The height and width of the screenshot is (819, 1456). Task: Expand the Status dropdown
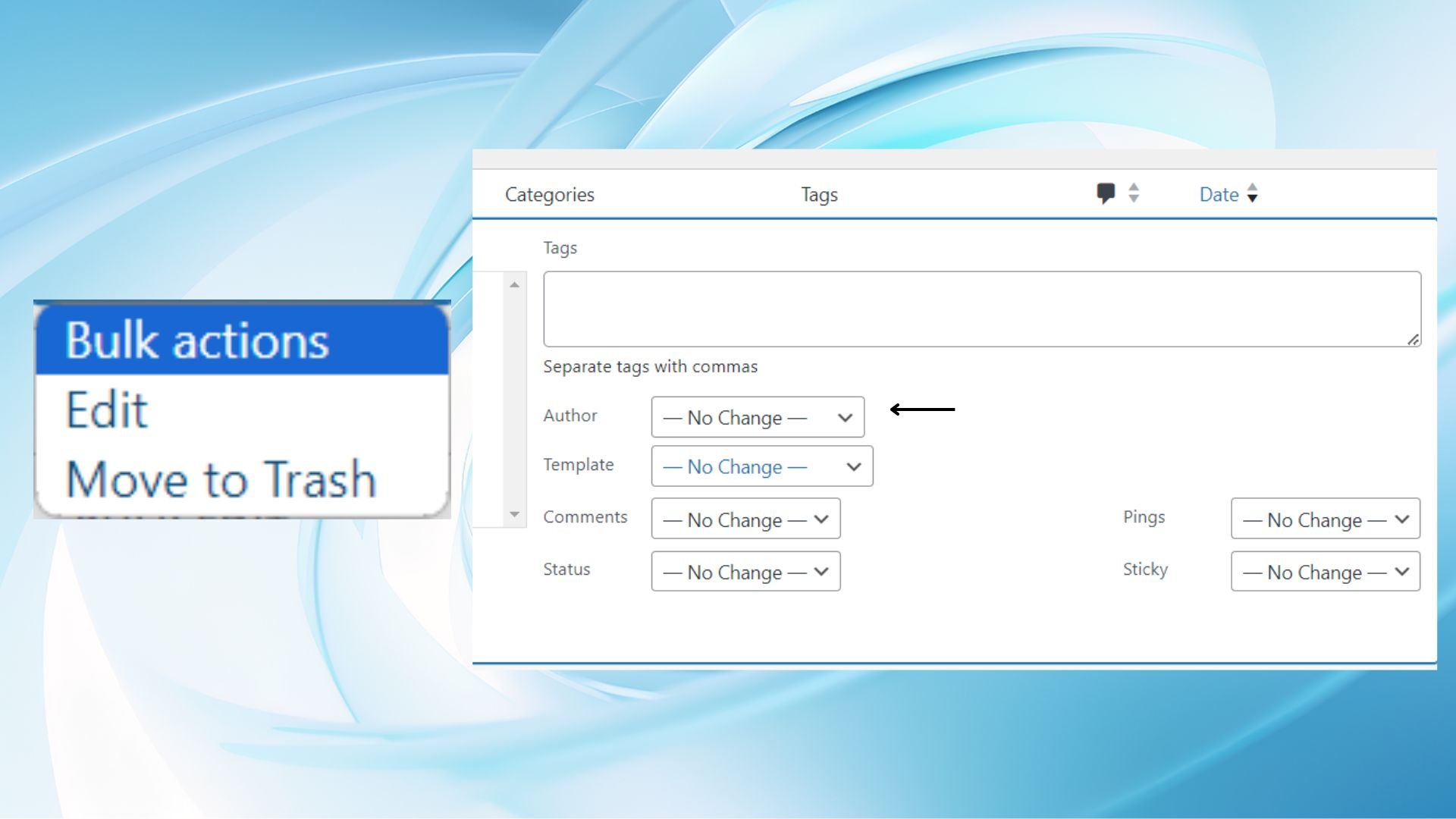click(745, 572)
